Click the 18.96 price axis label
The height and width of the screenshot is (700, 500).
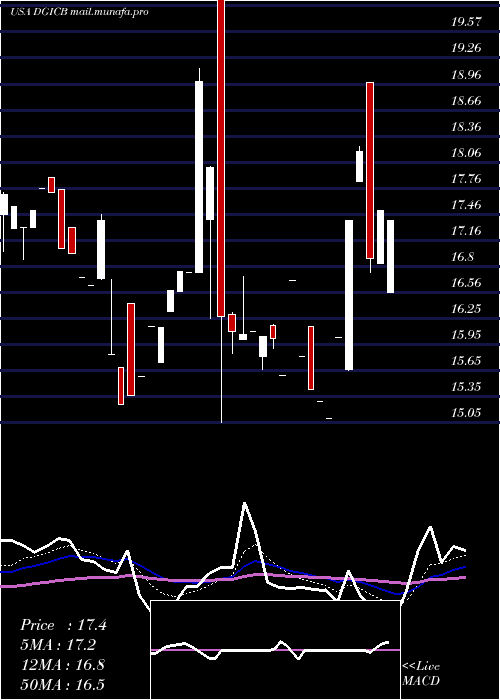tap(466, 75)
